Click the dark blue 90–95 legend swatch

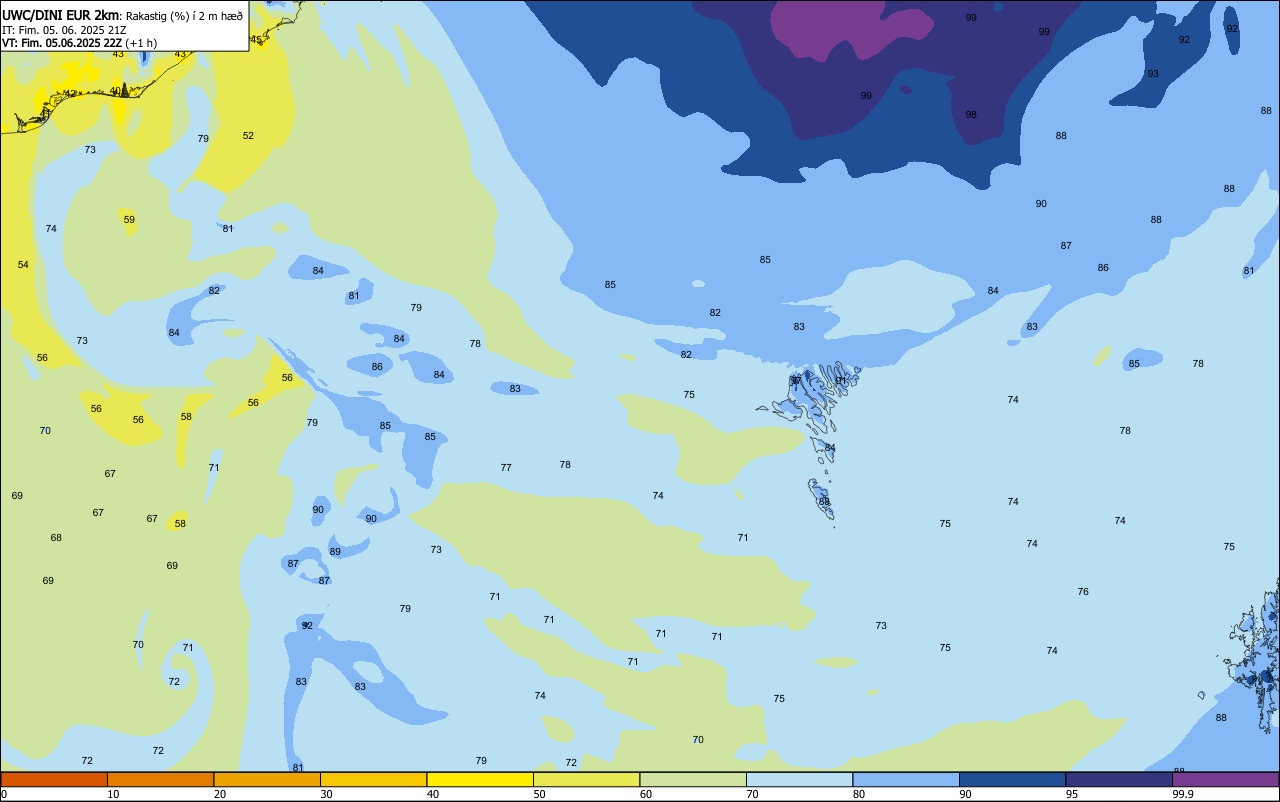[x=1012, y=779]
